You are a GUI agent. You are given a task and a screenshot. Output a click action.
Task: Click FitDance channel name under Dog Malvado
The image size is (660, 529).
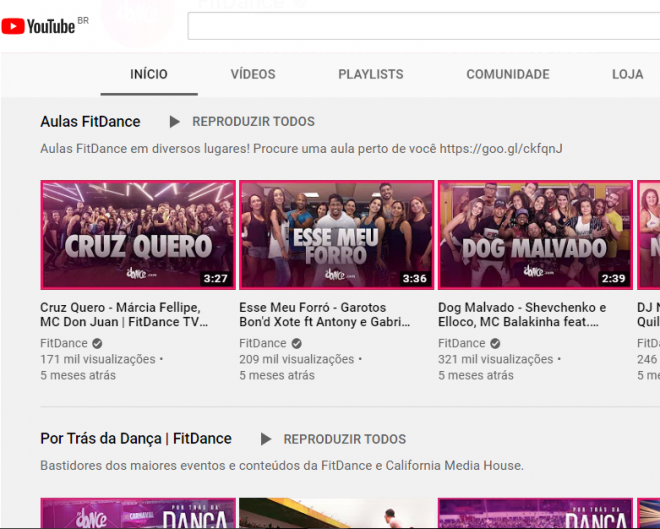click(462, 343)
